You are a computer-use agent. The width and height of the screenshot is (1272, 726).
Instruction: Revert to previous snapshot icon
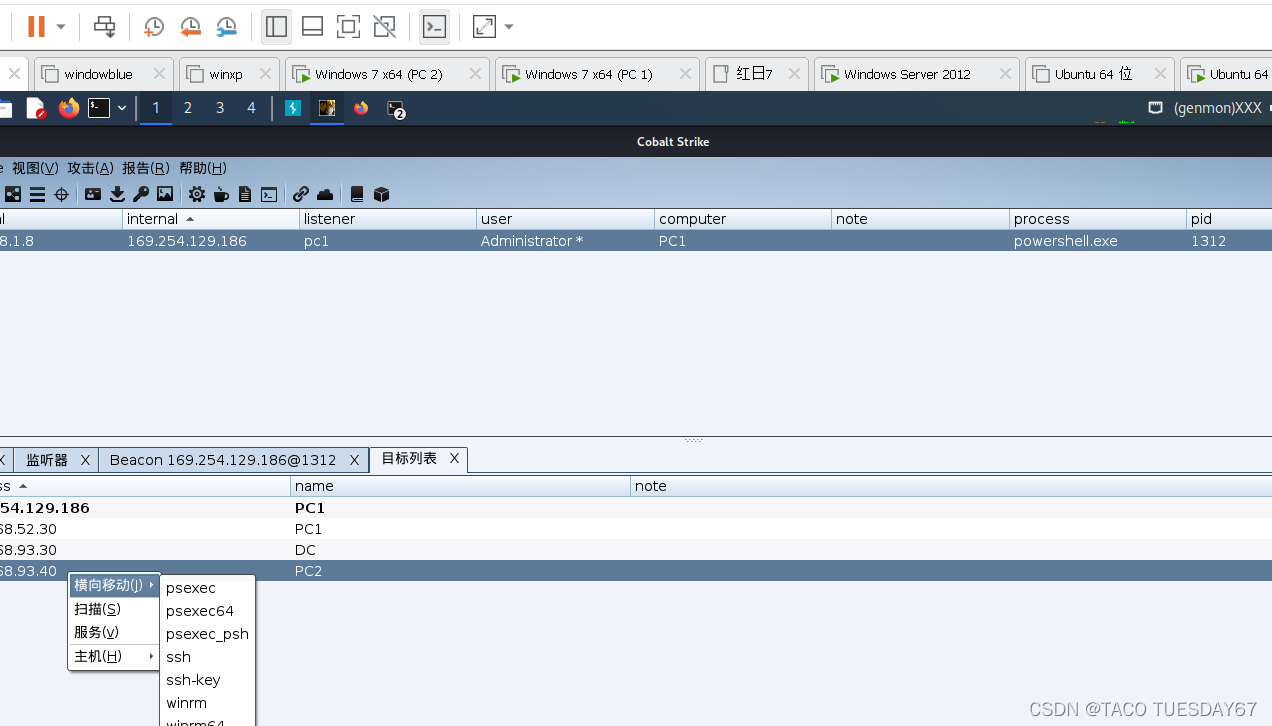point(190,27)
